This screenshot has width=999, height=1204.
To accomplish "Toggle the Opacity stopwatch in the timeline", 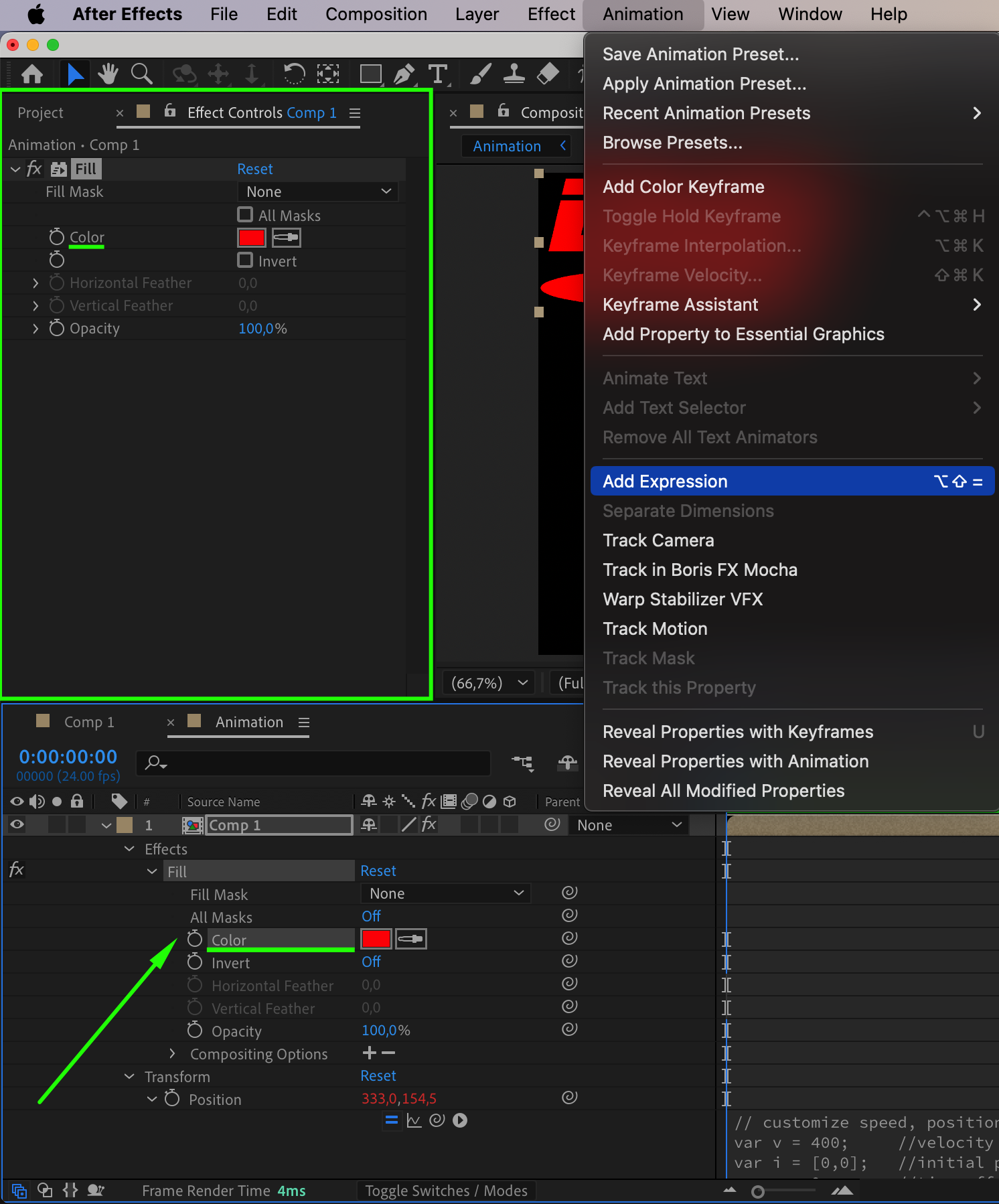I will coord(195,1030).
